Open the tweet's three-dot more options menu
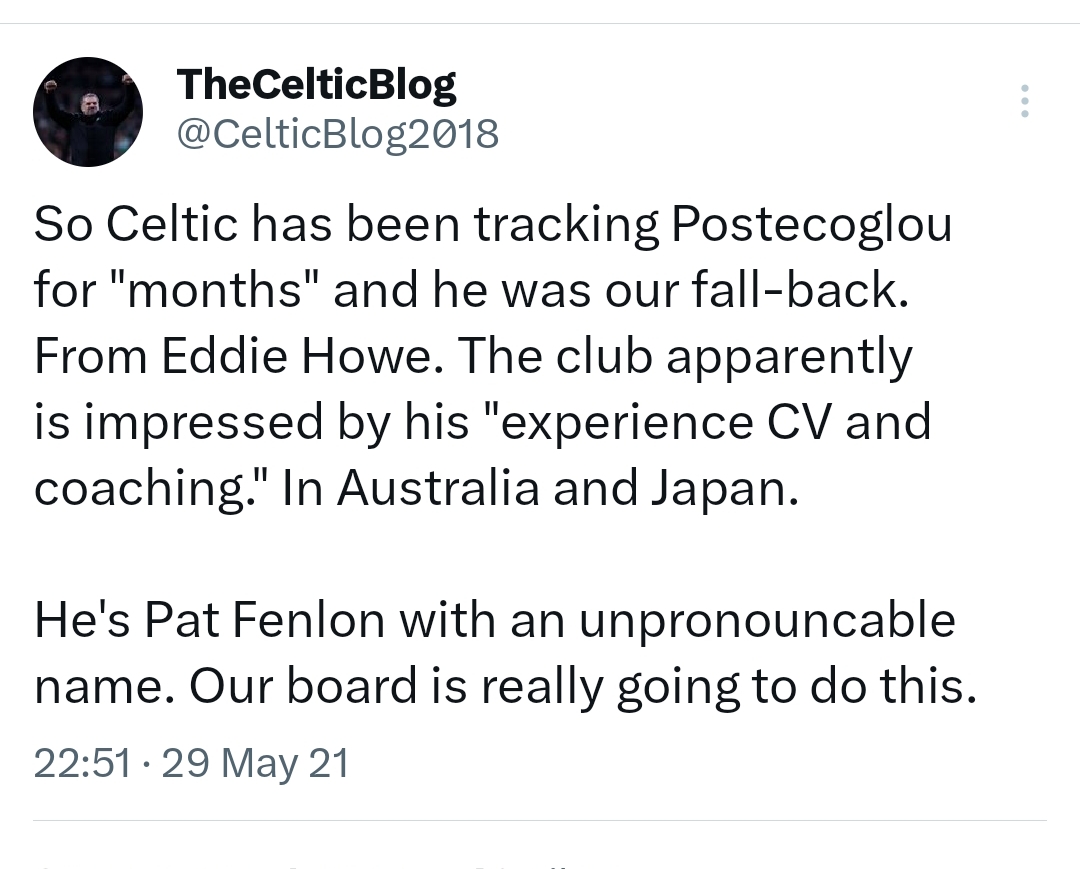Screen dimensions: 1080x869 [1024, 101]
